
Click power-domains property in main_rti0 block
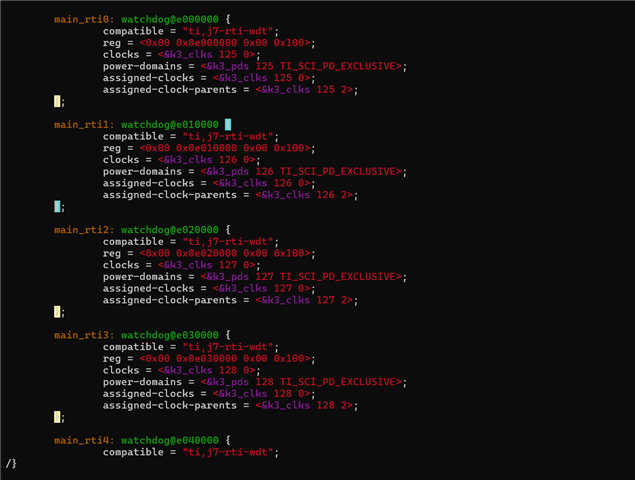(142, 66)
